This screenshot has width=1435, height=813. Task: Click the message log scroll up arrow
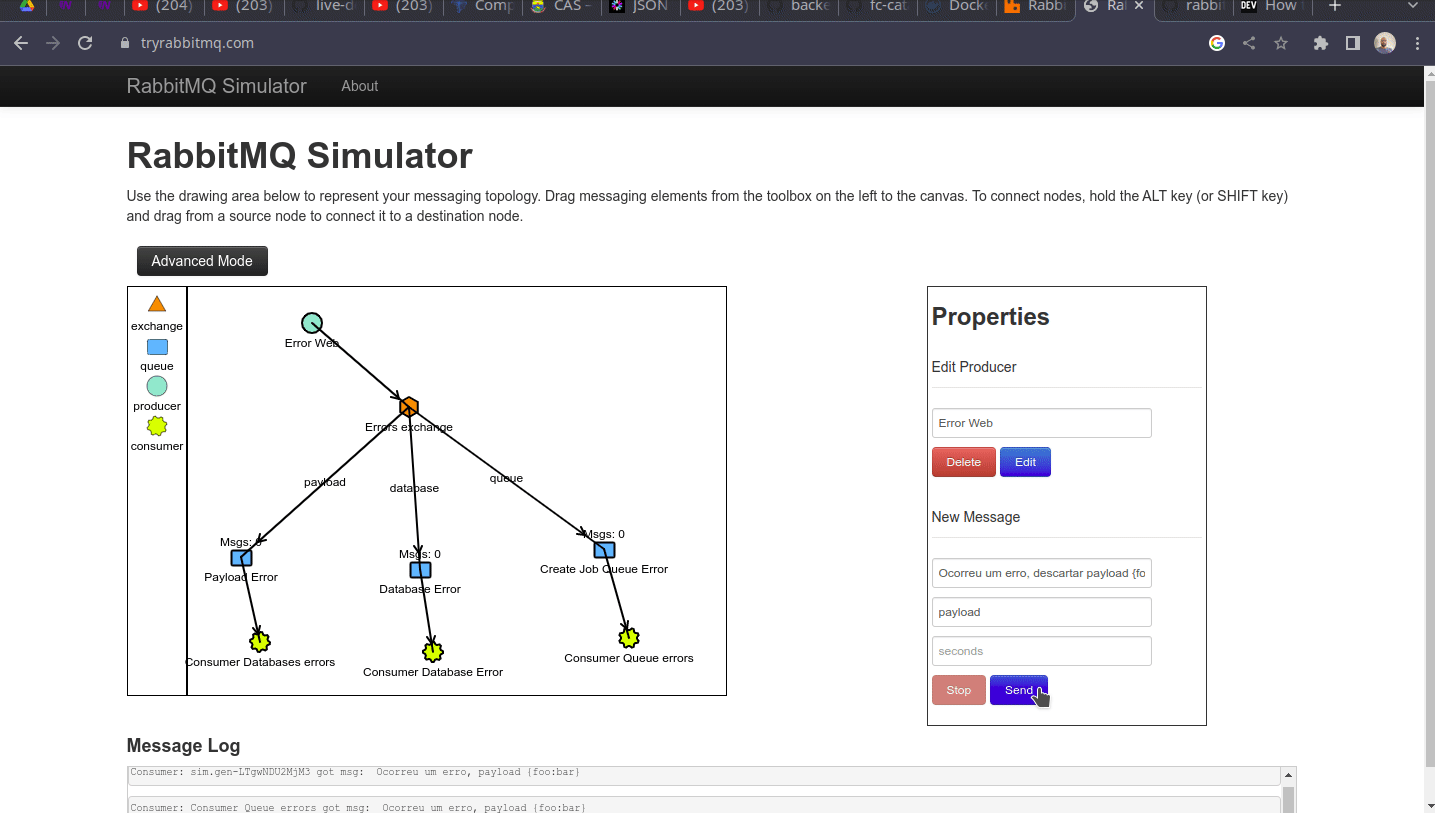coord(1289,775)
